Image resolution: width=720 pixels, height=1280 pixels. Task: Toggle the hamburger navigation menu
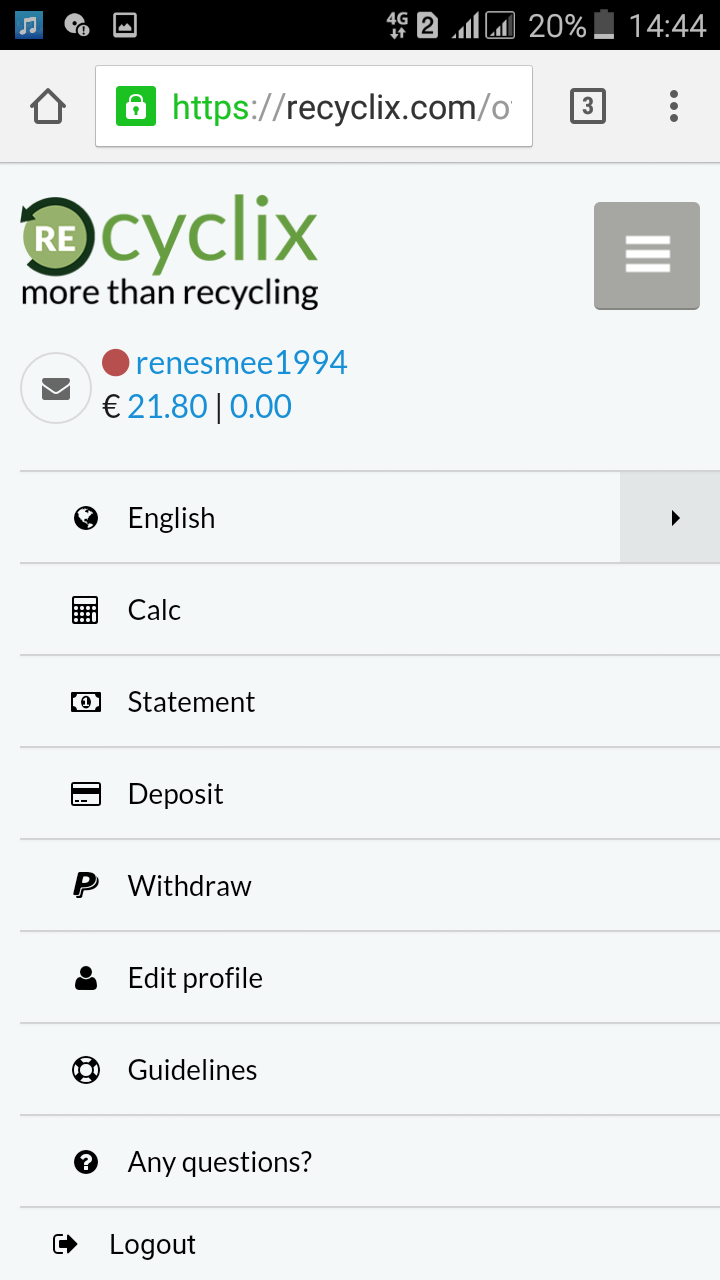point(647,255)
